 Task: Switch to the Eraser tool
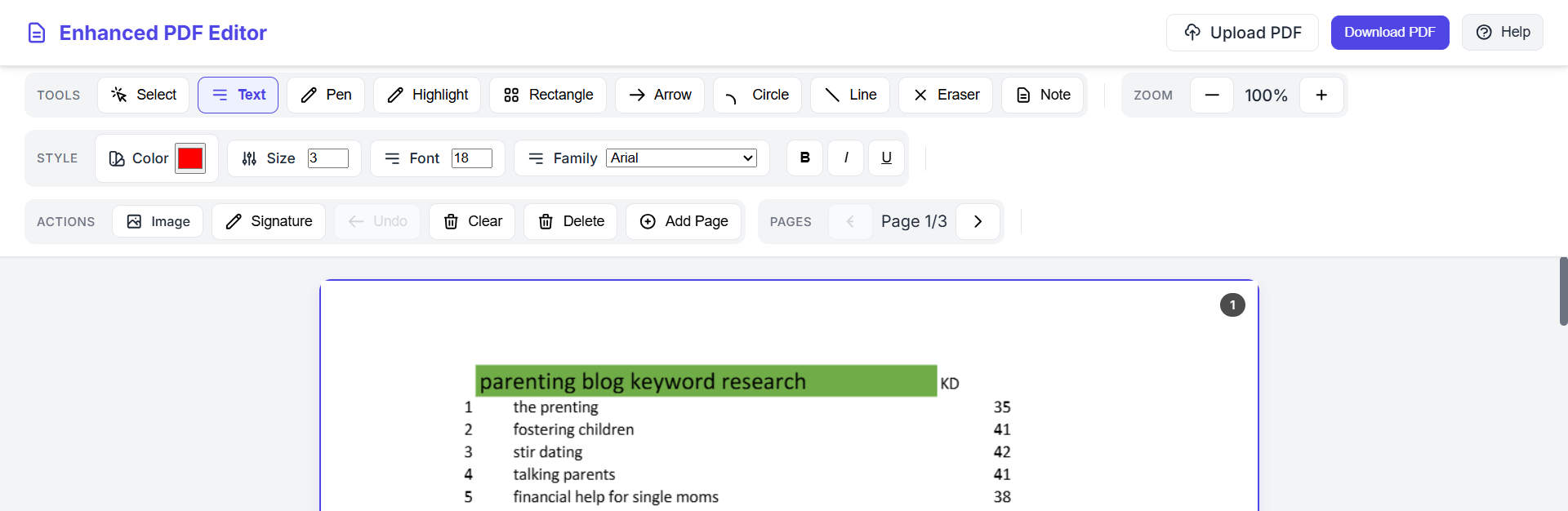(945, 95)
